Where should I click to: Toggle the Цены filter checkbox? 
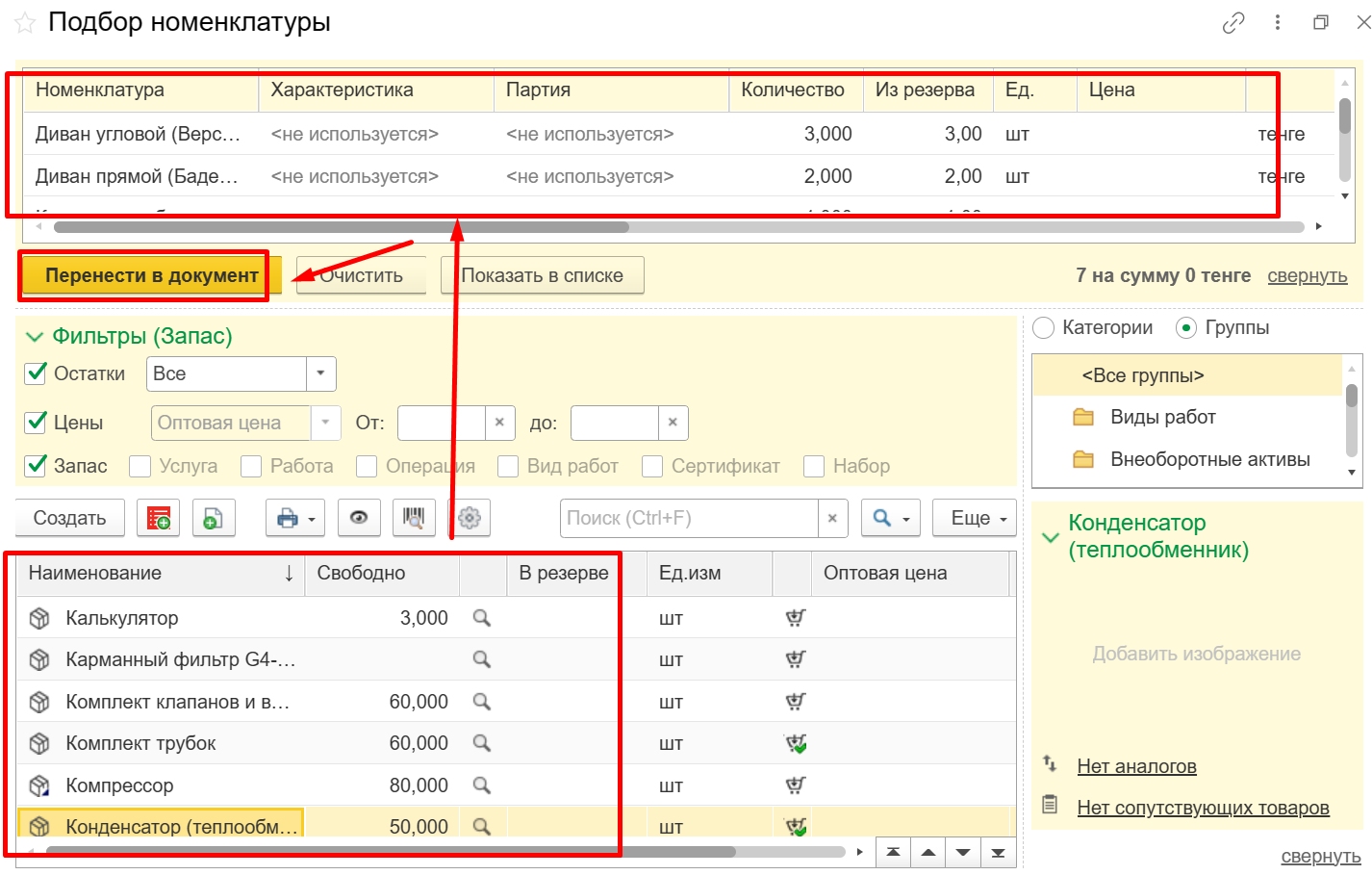tap(37, 422)
